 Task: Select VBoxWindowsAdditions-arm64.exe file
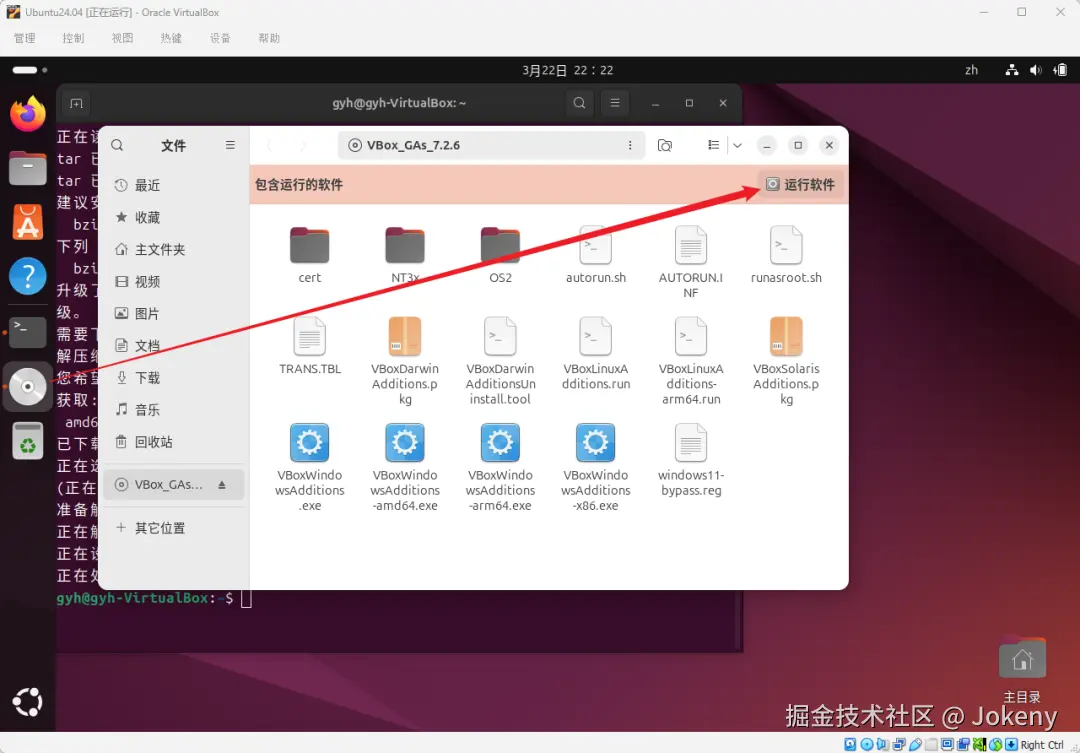tap(500, 467)
